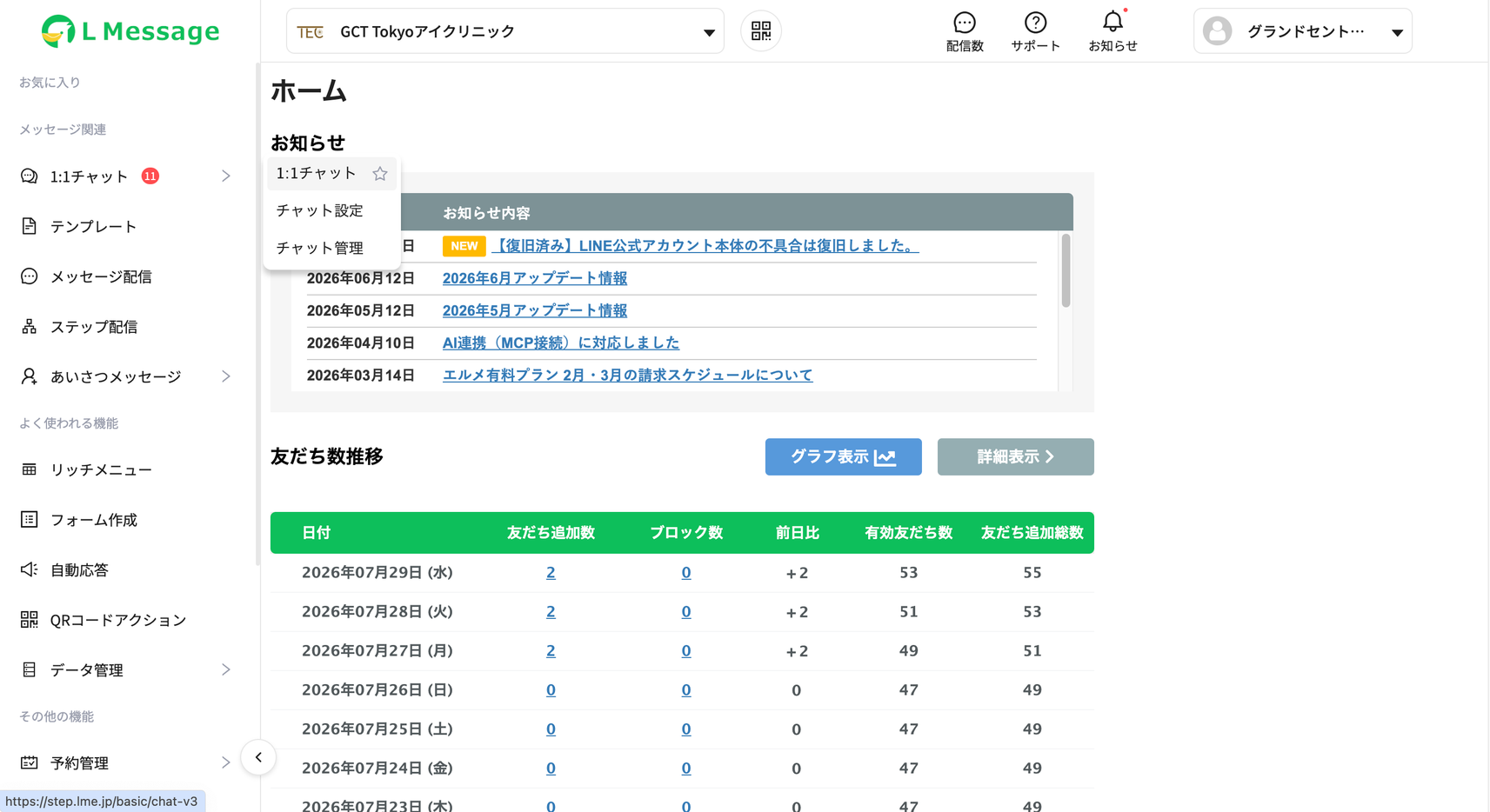Click 友だち追加数 value for 07月27日

tap(551, 651)
